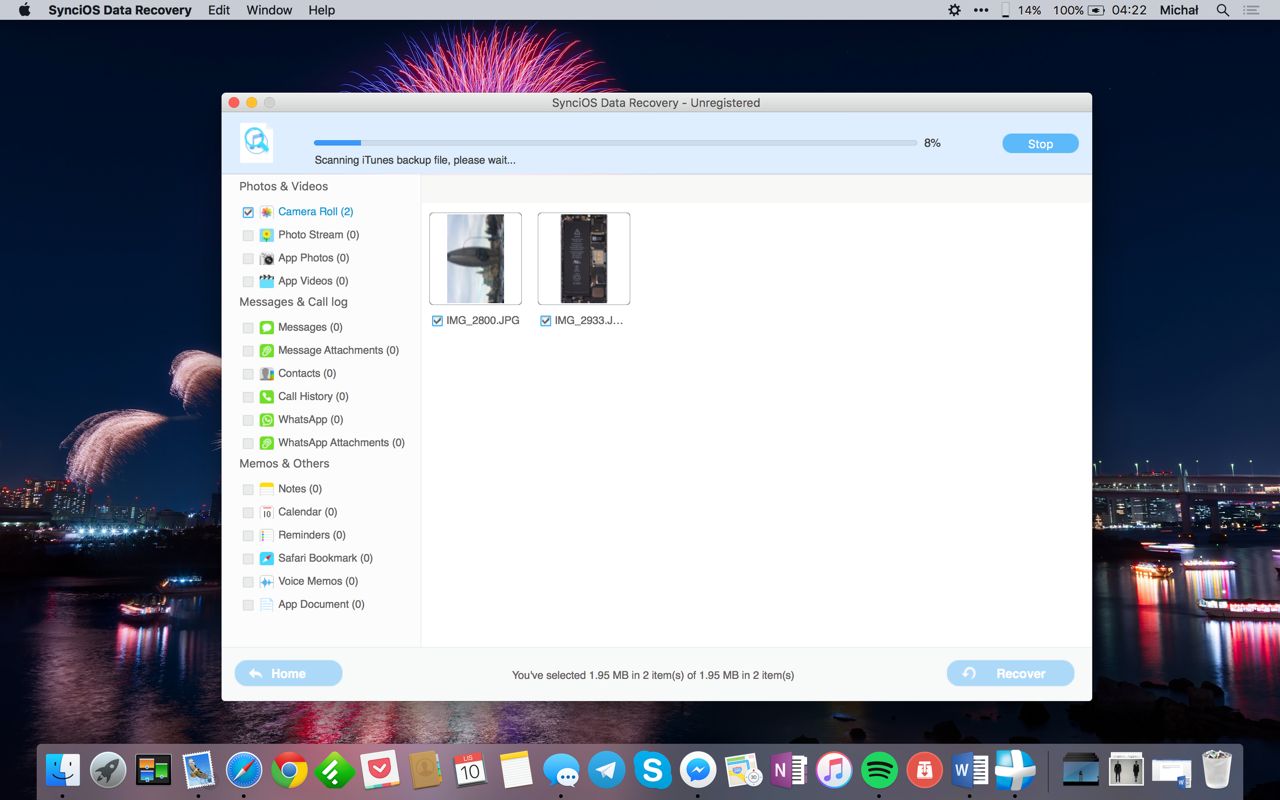Image resolution: width=1280 pixels, height=800 pixels.
Task: Check the Messages checkbox
Action: (248, 327)
